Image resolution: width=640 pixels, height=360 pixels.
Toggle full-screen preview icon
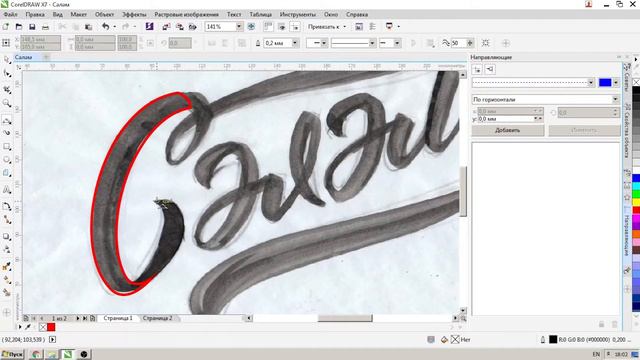pos(251,27)
